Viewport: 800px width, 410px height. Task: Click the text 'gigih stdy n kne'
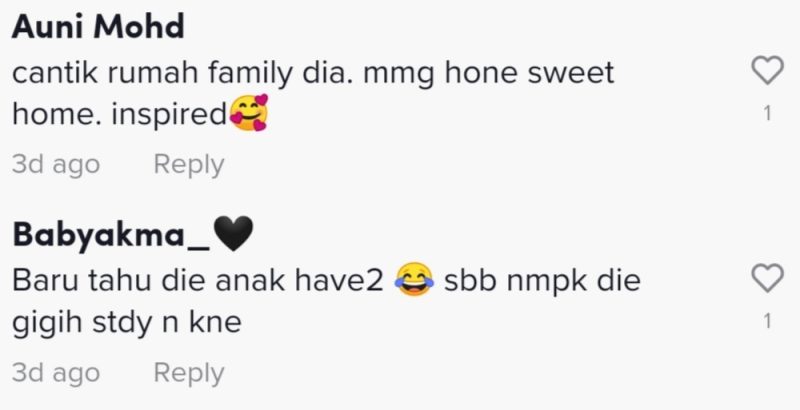click(x=126, y=323)
